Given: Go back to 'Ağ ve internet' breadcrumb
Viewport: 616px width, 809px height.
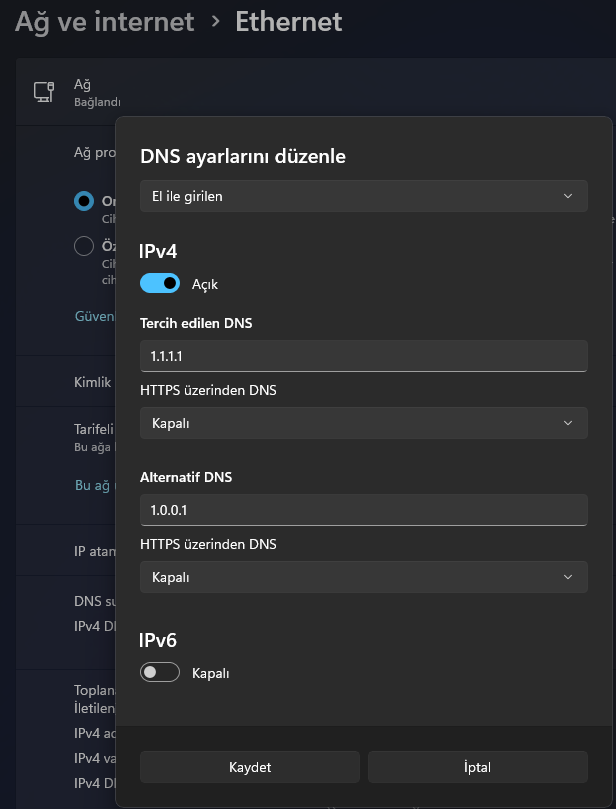Looking at the screenshot, I should [x=104, y=21].
